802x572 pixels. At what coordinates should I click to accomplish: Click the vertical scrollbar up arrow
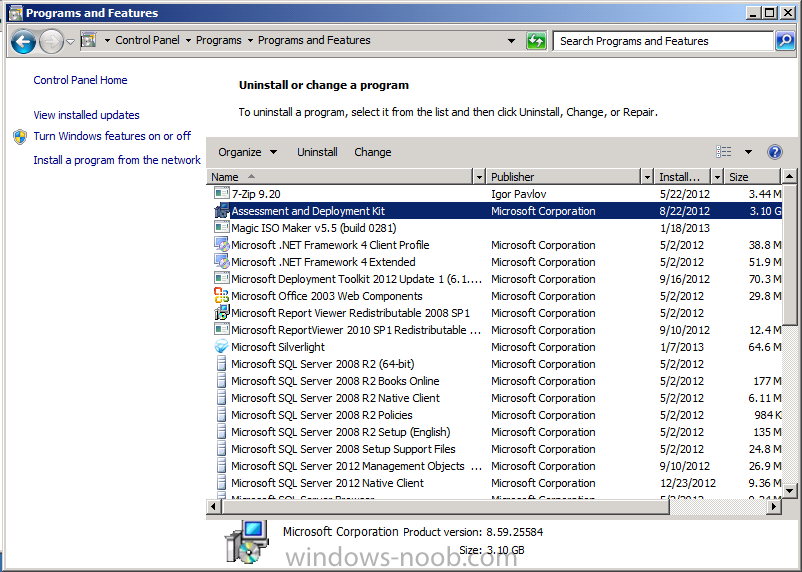[789, 177]
